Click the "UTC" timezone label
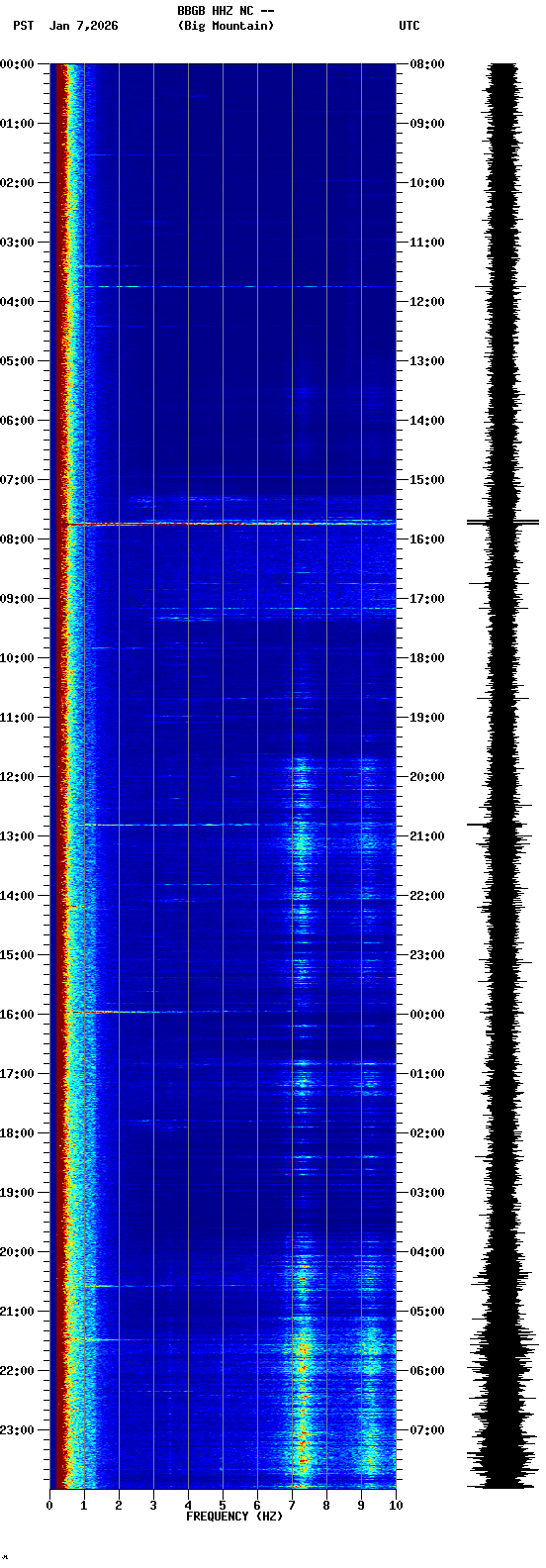This screenshot has width=546, height=1568. 409,26
